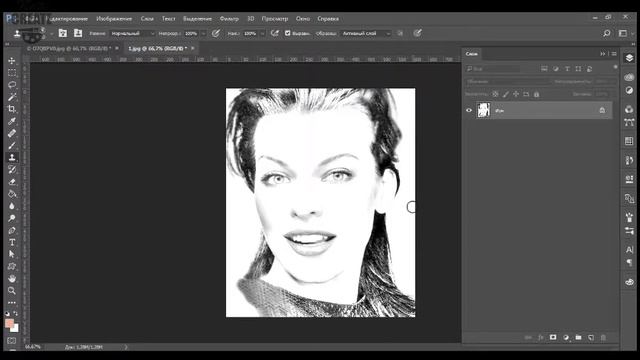
Task: Open the Выделение menu
Action: [197, 19]
